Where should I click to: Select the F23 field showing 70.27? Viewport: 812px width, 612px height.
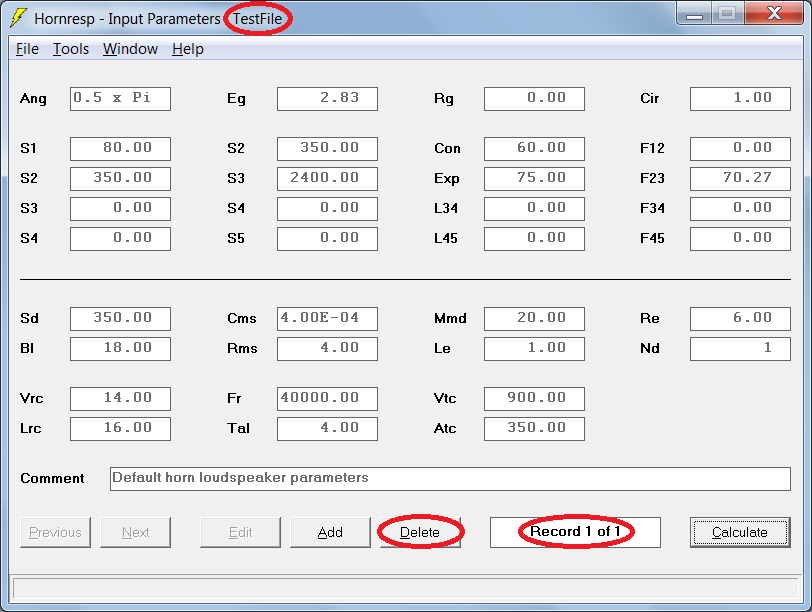(x=741, y=179)
